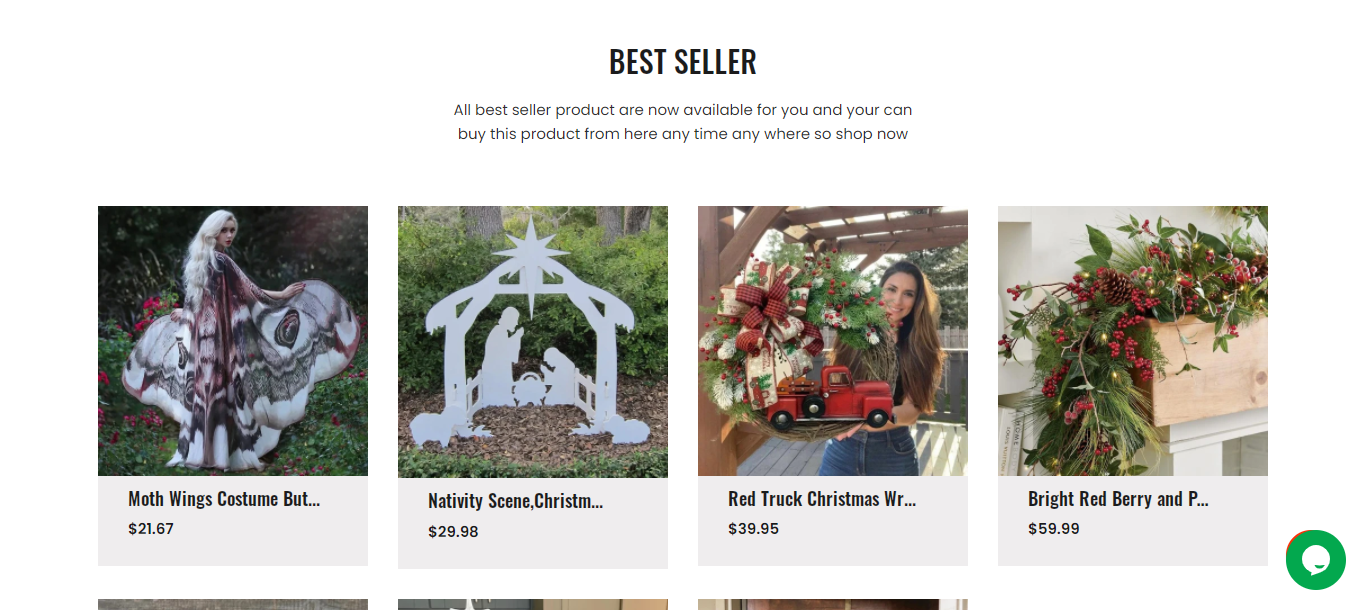The image size is (1366, 610).
Task: View the Bright Red Berry garland image
Action: [x=1133, y=341]
